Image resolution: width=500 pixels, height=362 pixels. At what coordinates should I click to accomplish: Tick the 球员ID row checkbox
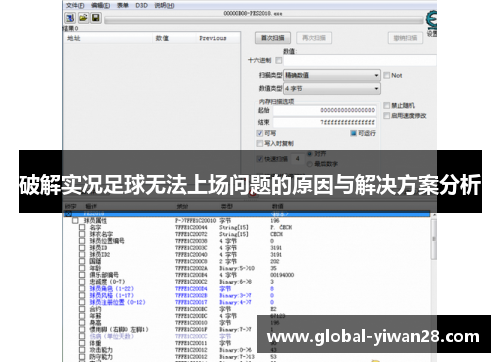point(82,248)
